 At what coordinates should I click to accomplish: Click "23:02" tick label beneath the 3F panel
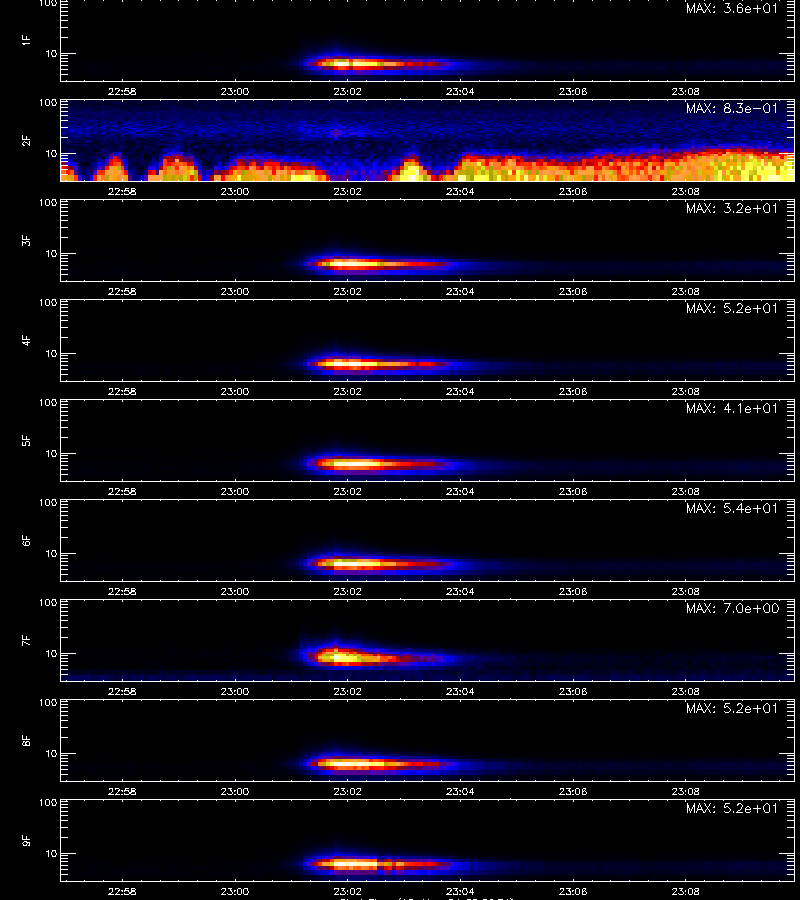(x=347, y=292)
